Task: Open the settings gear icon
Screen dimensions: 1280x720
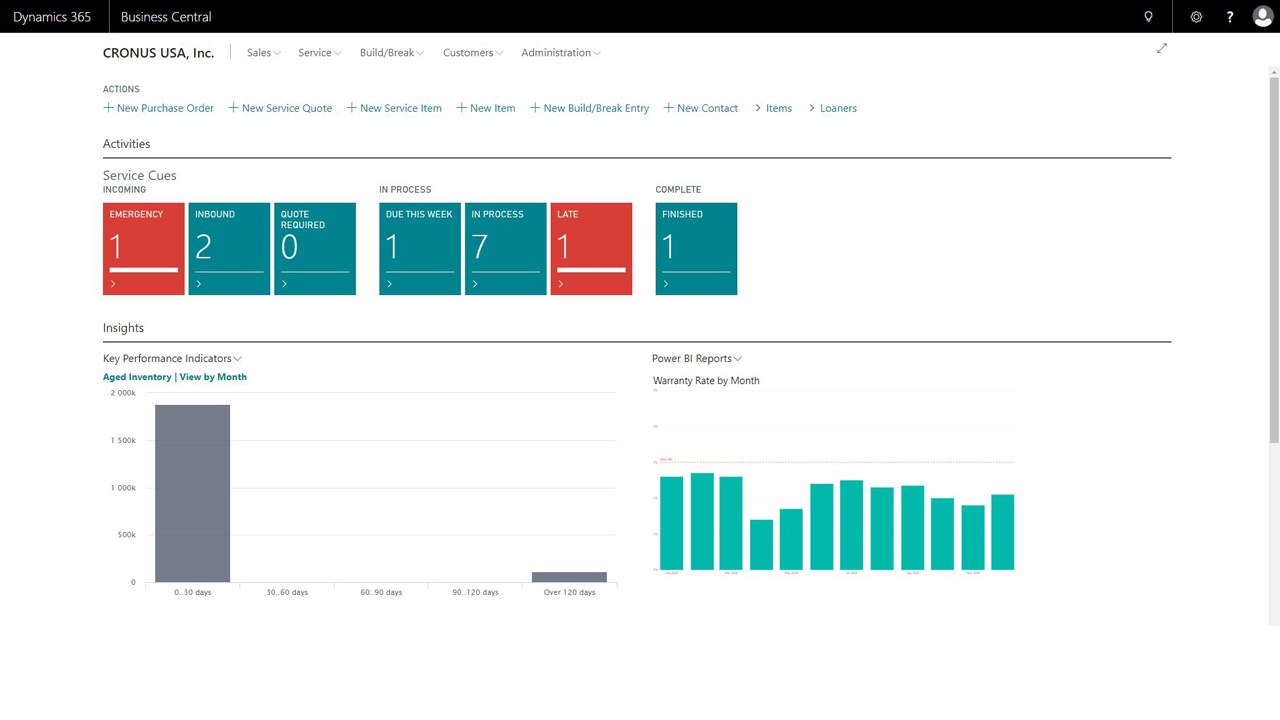Action: pyautogui.click(x=1196, y=17)
